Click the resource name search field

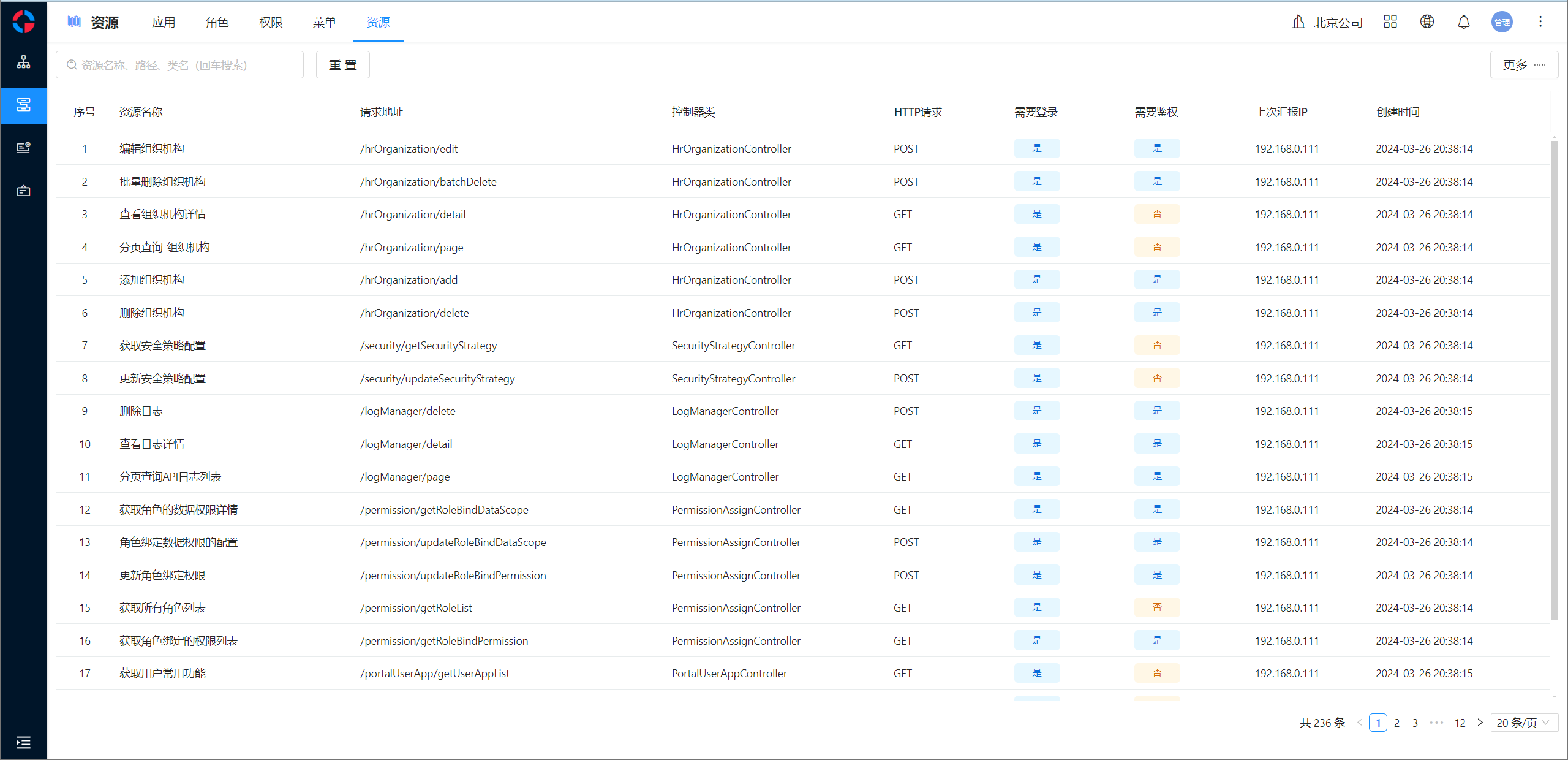pos(179,65)
